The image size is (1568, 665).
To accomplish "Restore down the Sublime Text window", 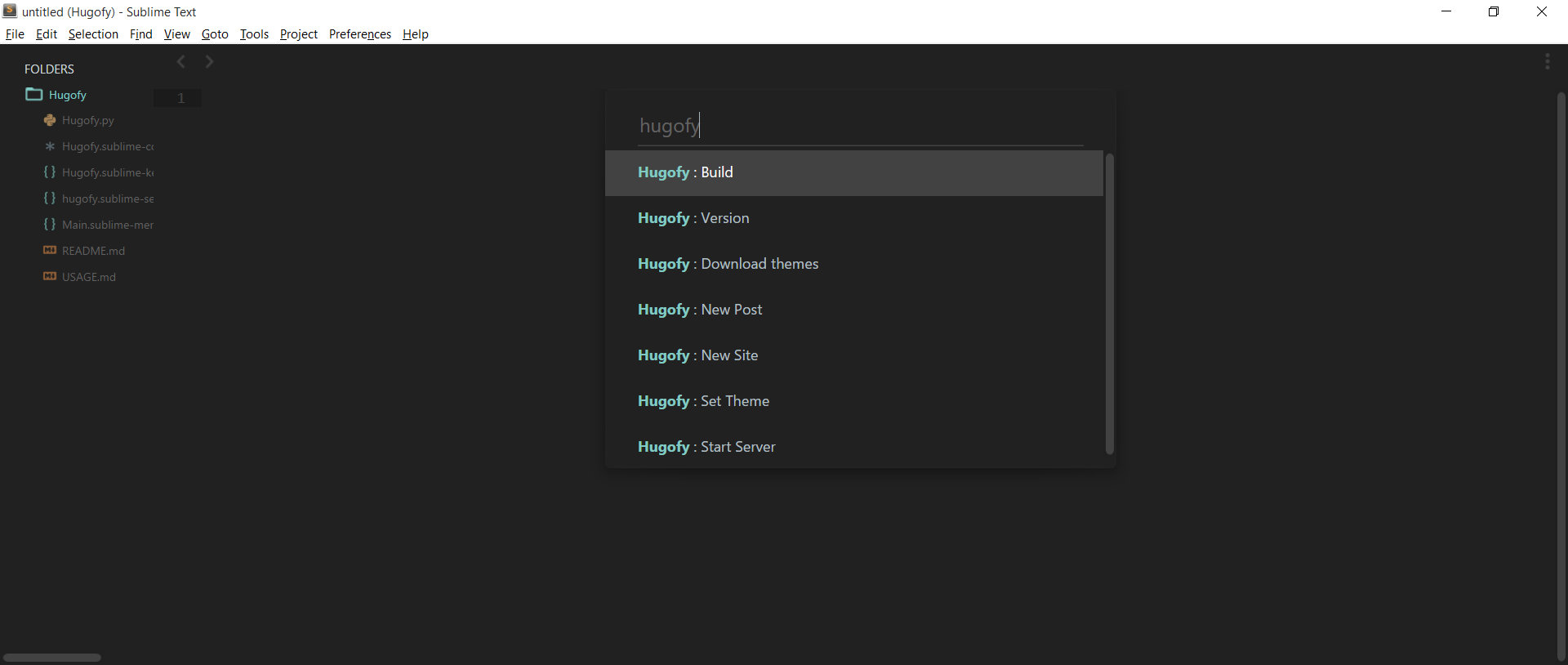I will (x=1494, y=11).
